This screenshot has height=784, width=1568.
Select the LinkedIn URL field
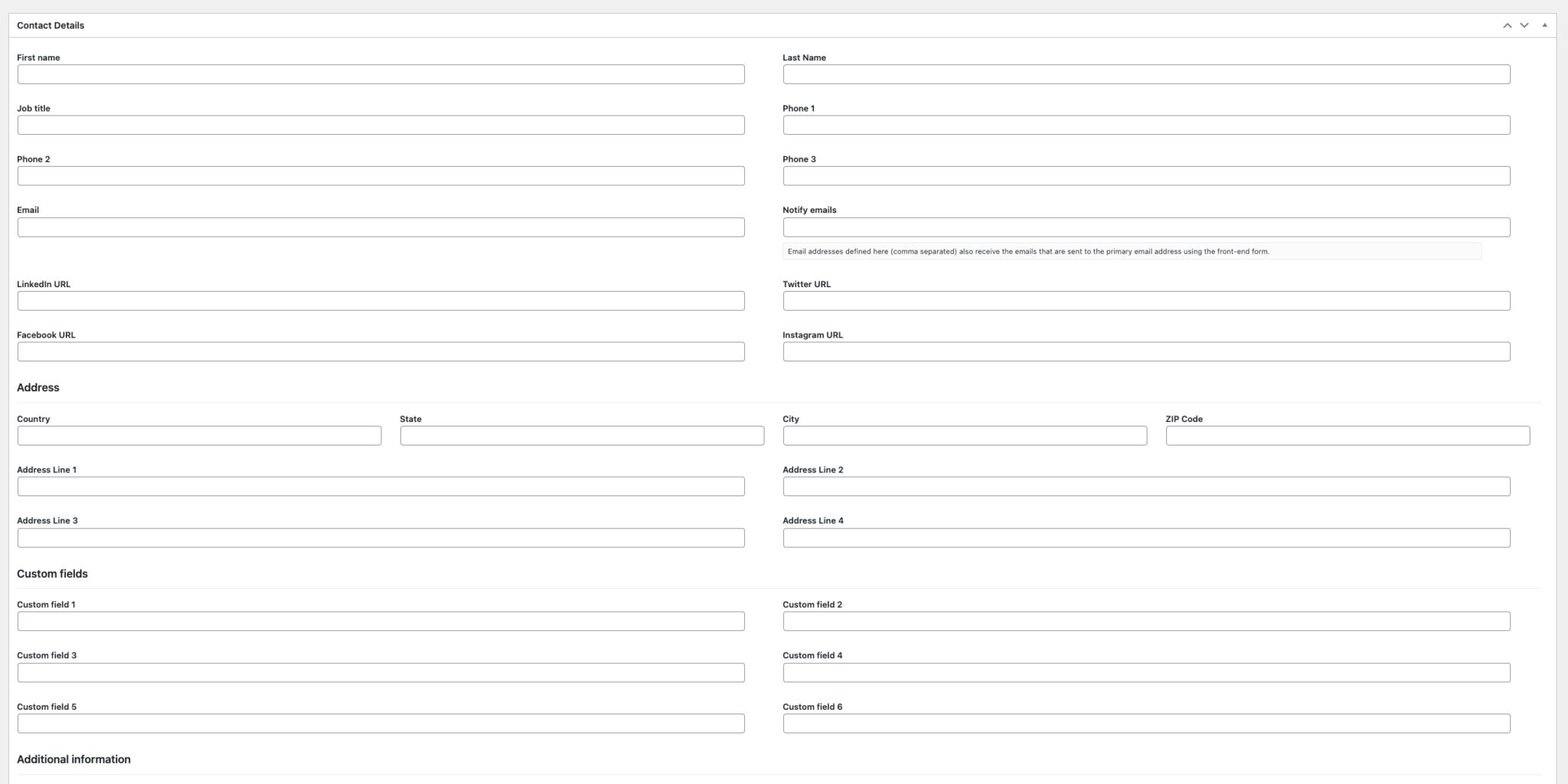tap(381, 301)
